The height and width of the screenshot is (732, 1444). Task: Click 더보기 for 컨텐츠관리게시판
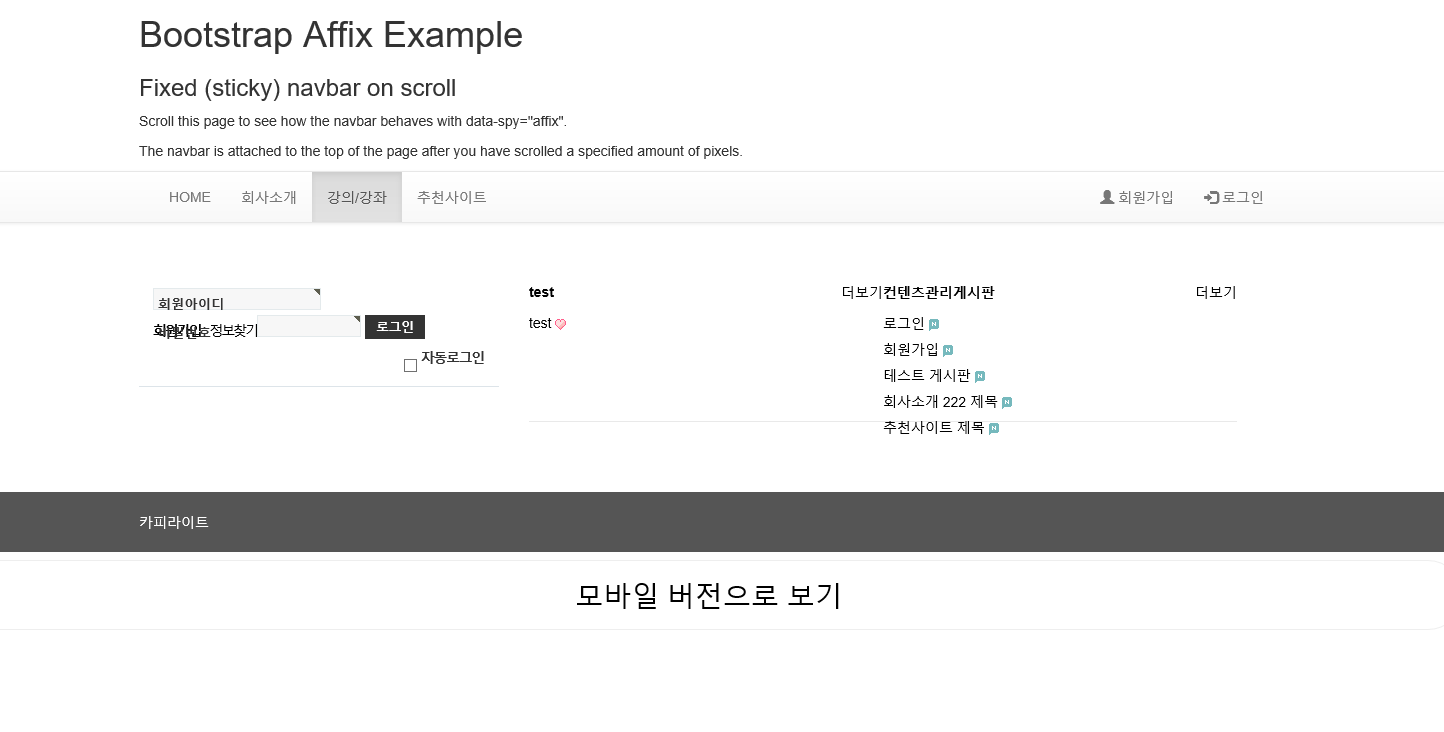[x=1216, y=292]
